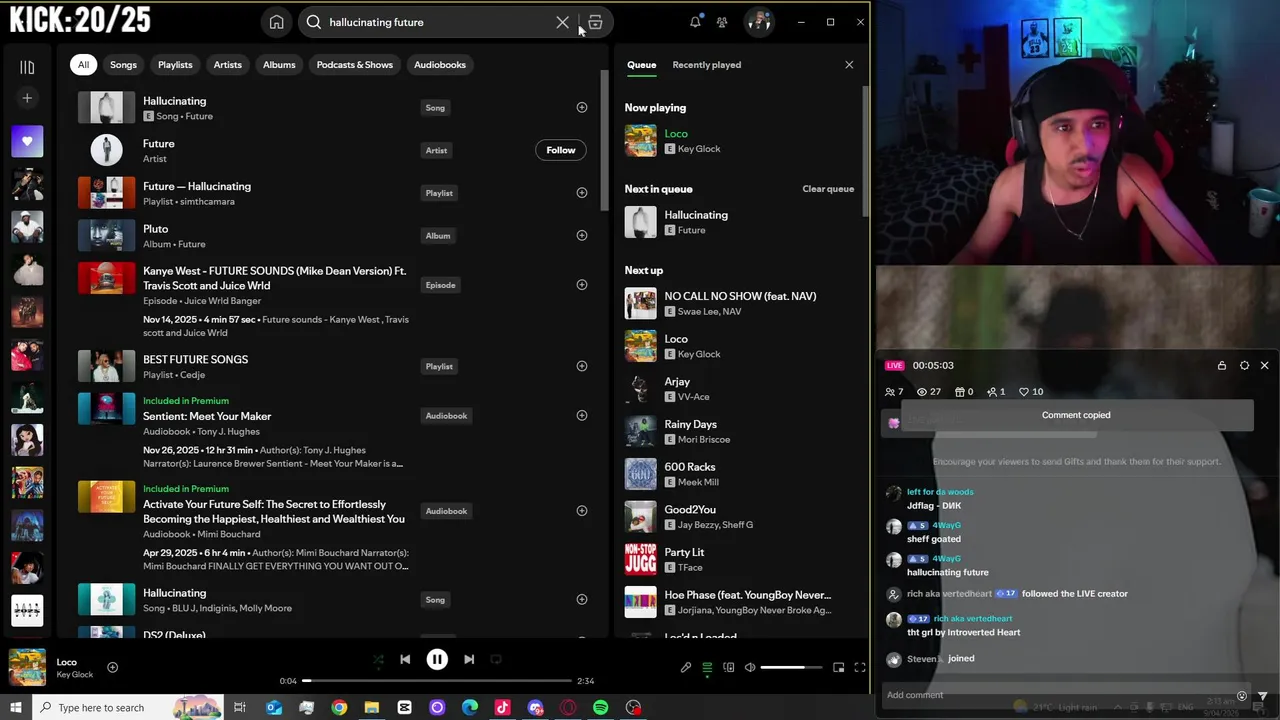Play Hallucinating in Next in queue

click(x=740, y=222)
